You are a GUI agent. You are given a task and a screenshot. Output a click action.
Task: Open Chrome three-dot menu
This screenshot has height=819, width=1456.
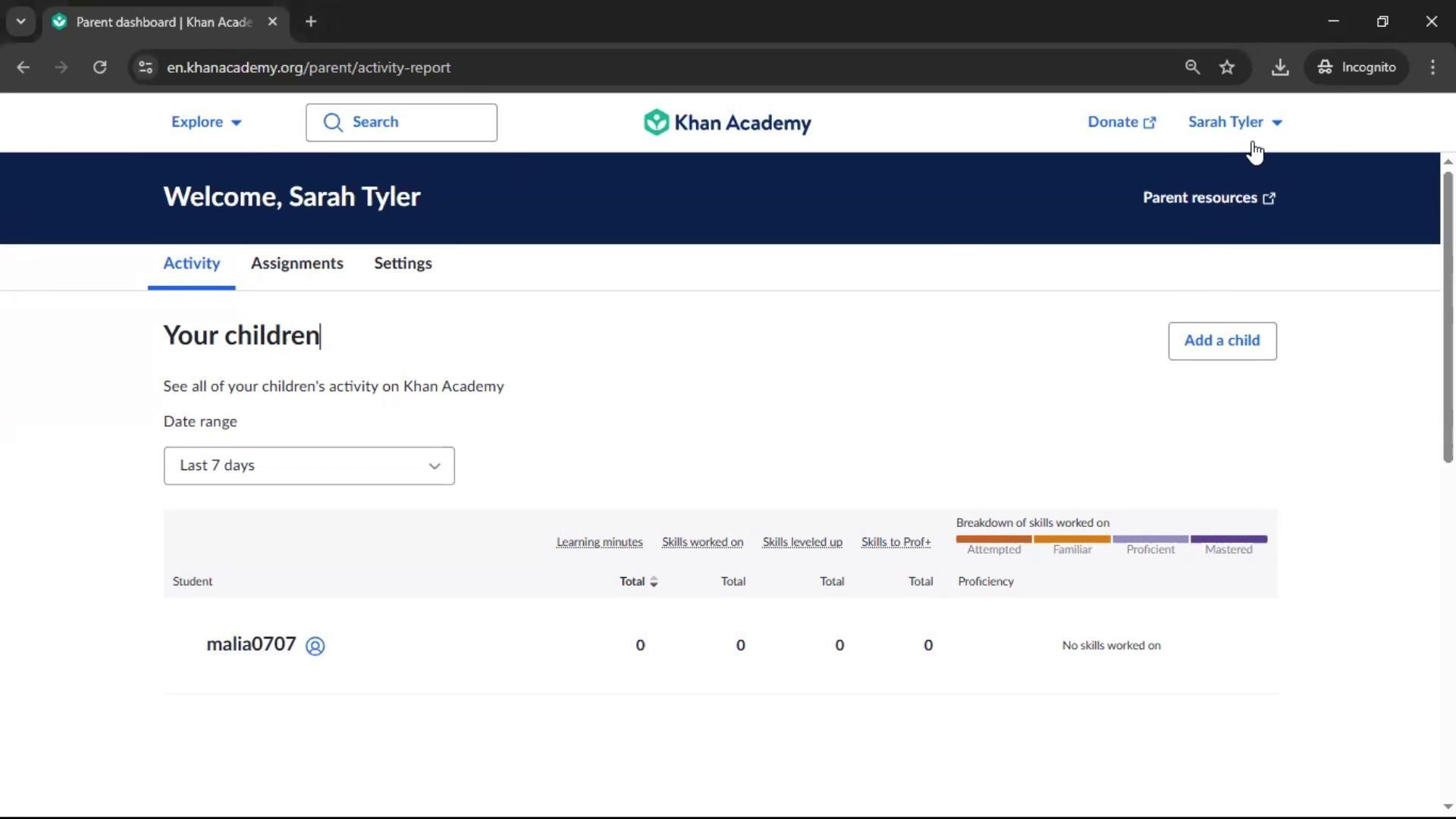pos(1432,67)
